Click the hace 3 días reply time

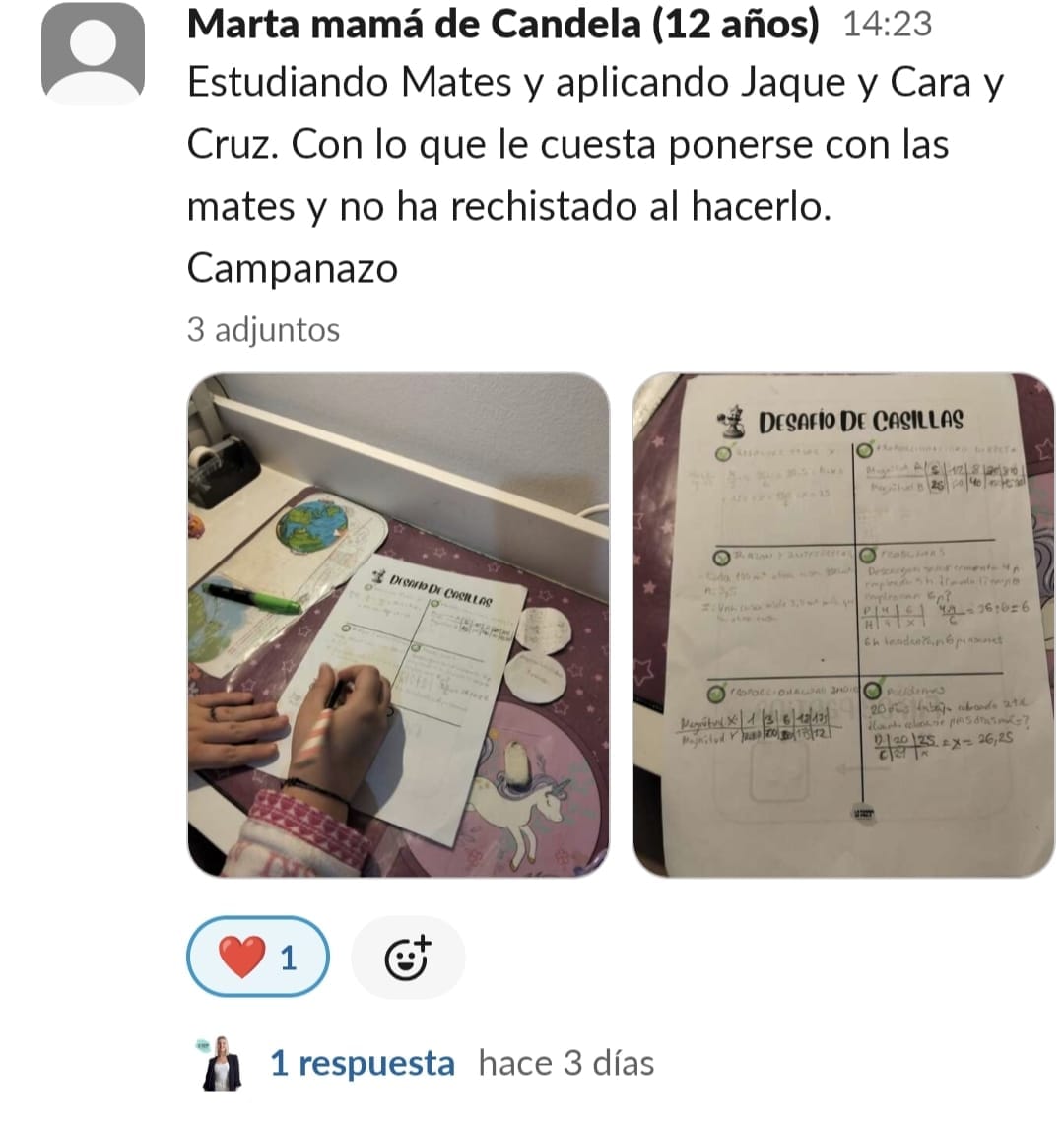(566, 1063)
